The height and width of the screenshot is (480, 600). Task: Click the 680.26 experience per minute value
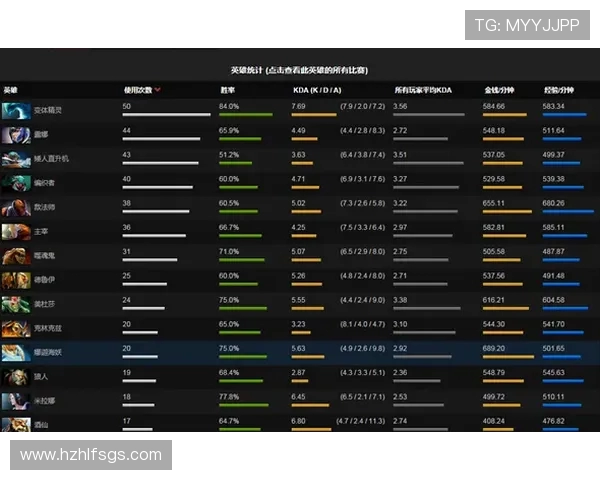(x=553, y=203)
